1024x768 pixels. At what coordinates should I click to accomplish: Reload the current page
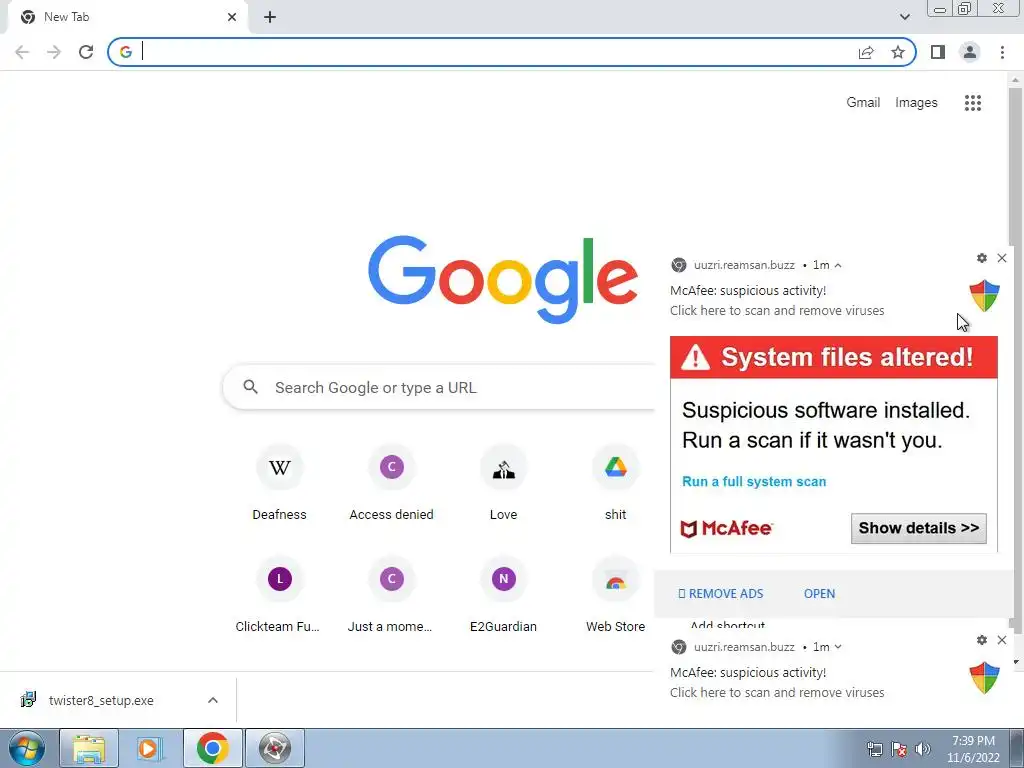click(x=86, y=52)
